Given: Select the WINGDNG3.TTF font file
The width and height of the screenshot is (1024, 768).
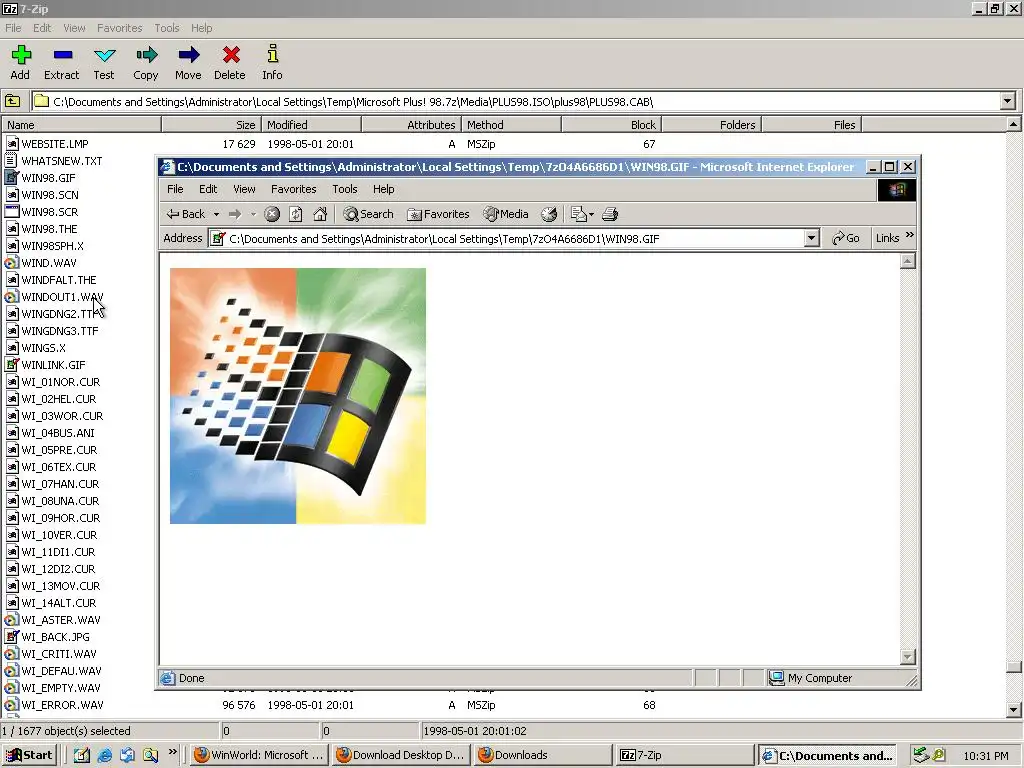Looking at the screenshot, I should 59,331.
